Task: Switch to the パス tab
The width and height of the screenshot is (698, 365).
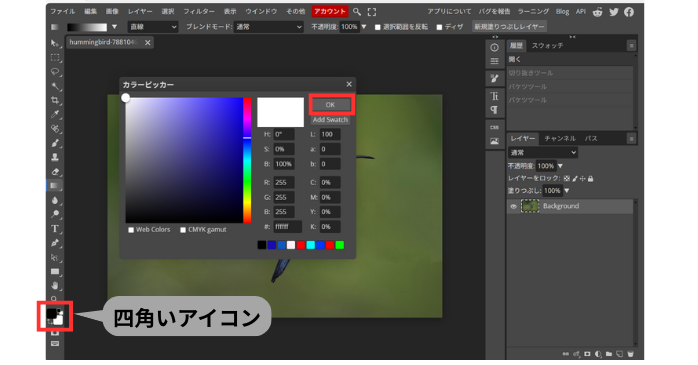Action: point(591,139)
